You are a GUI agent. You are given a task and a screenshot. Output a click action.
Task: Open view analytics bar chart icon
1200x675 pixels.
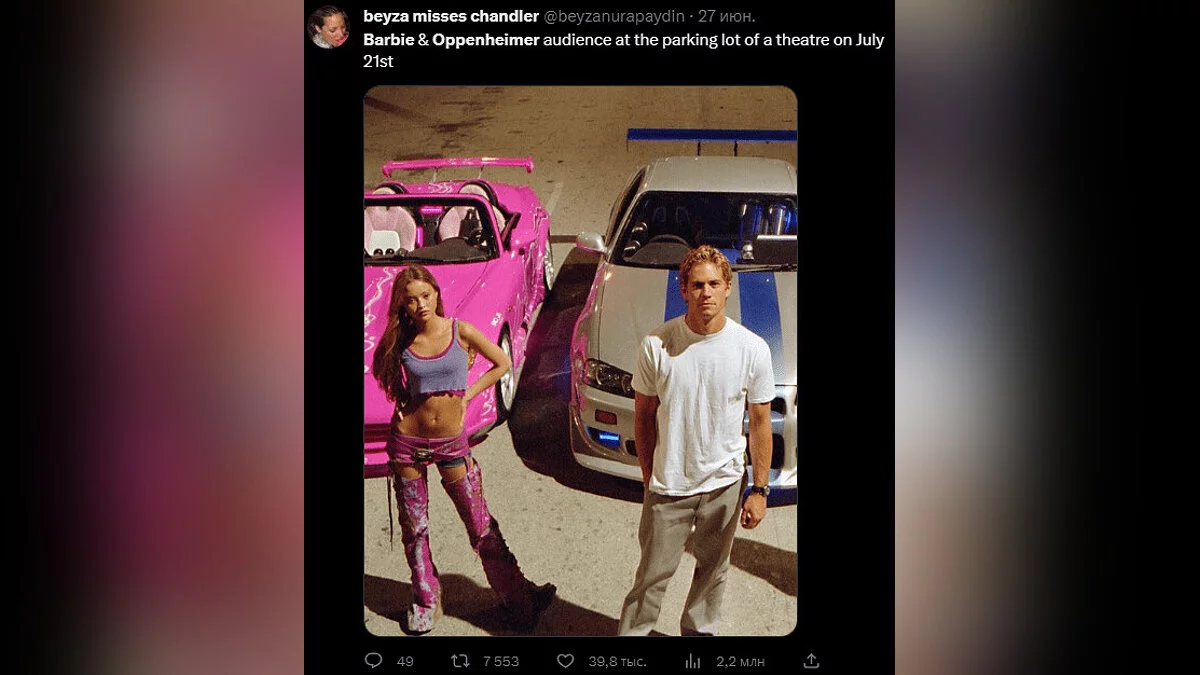click(692, 661)
